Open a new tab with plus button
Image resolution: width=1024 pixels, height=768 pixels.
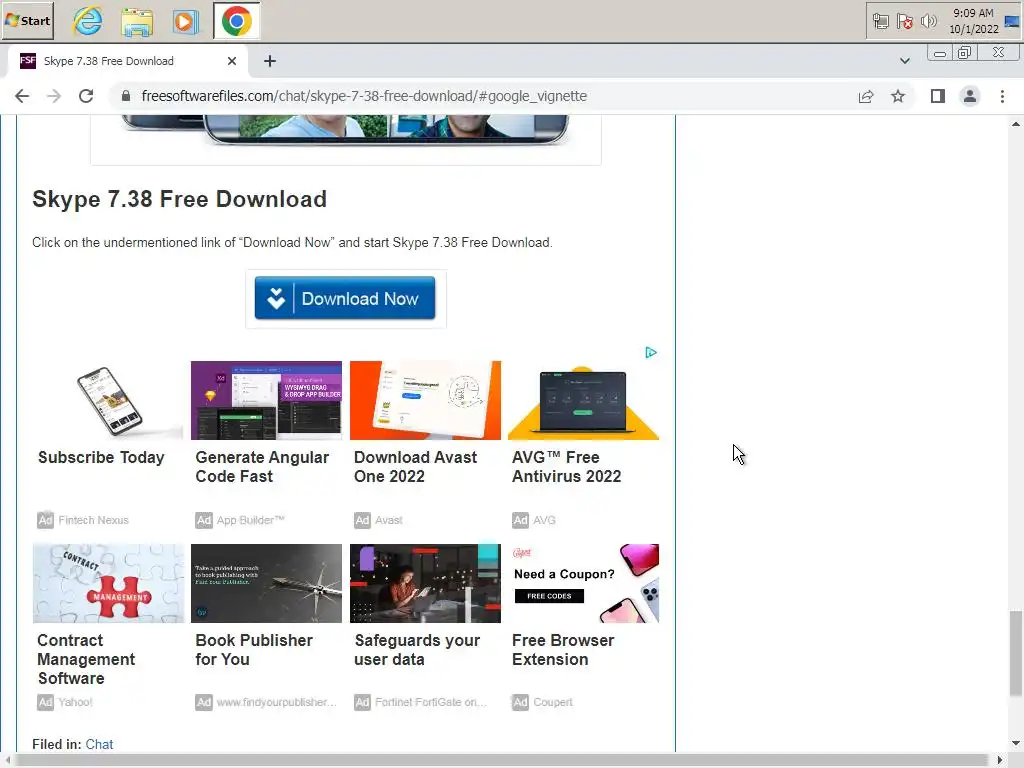[x=270, y=61]
